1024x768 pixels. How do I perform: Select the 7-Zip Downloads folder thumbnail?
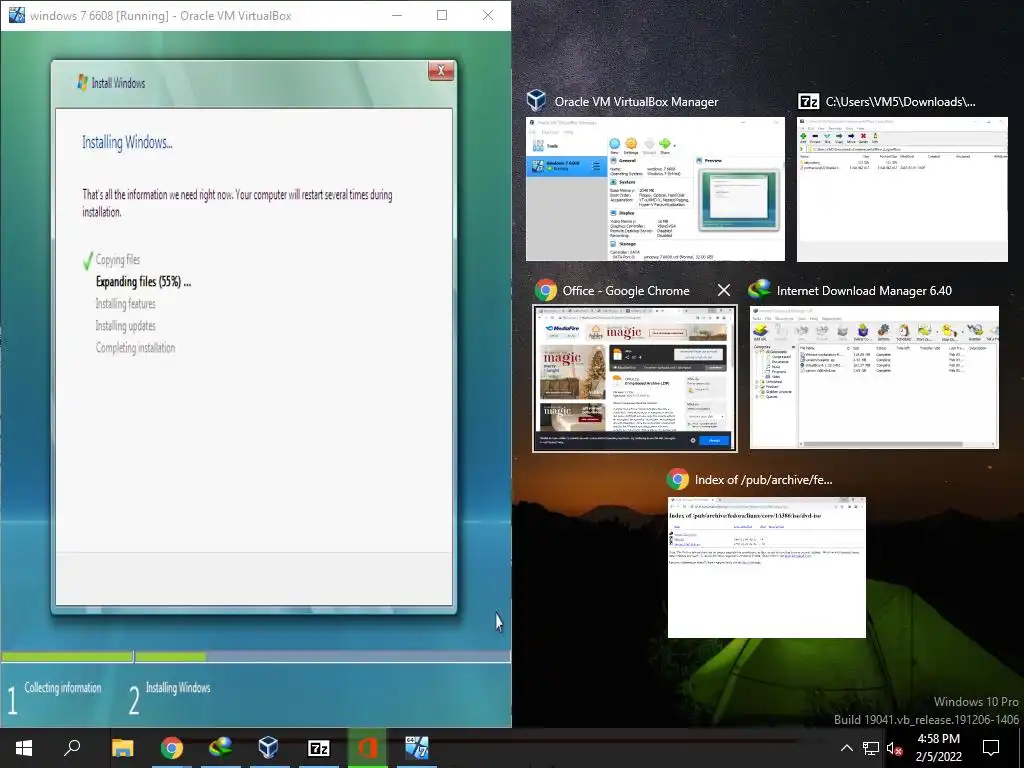(902, 189)
